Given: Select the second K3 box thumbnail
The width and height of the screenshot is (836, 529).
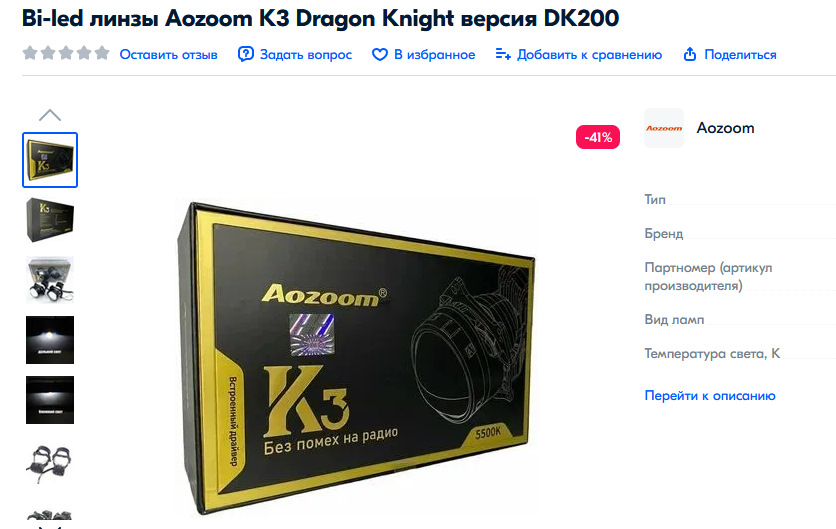Looking at the screenshot, I should [x=50, y=220].
